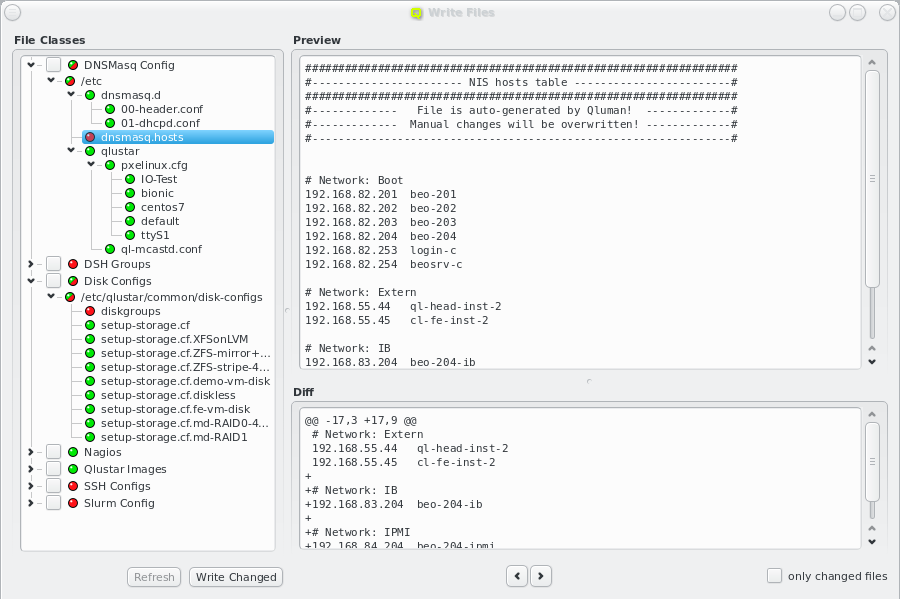Enable the only changed files checkbox
This screenshot has width=900, height=599.
[x=774, y=575]
